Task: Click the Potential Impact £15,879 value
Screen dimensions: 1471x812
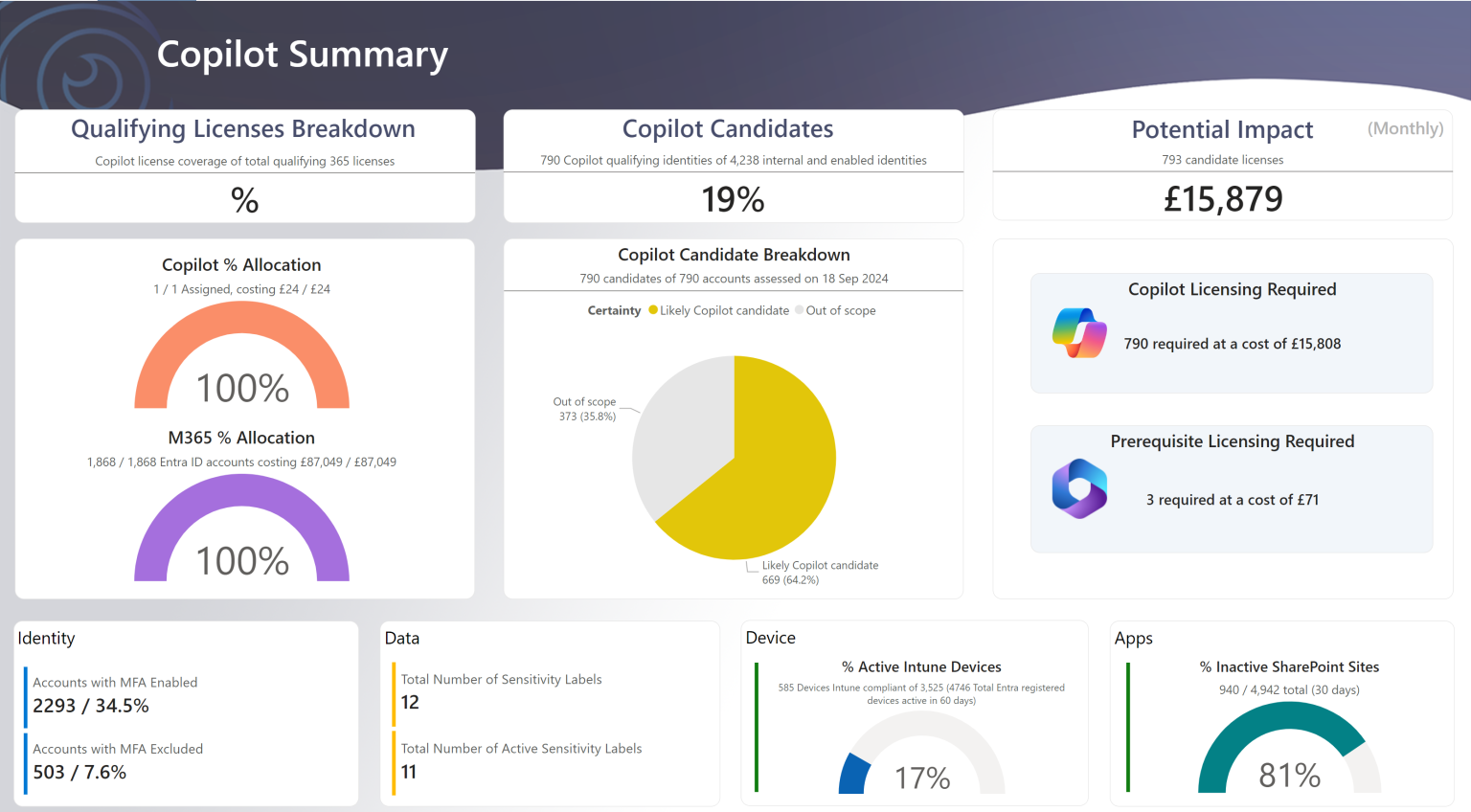Action: tap(1222, 198)
